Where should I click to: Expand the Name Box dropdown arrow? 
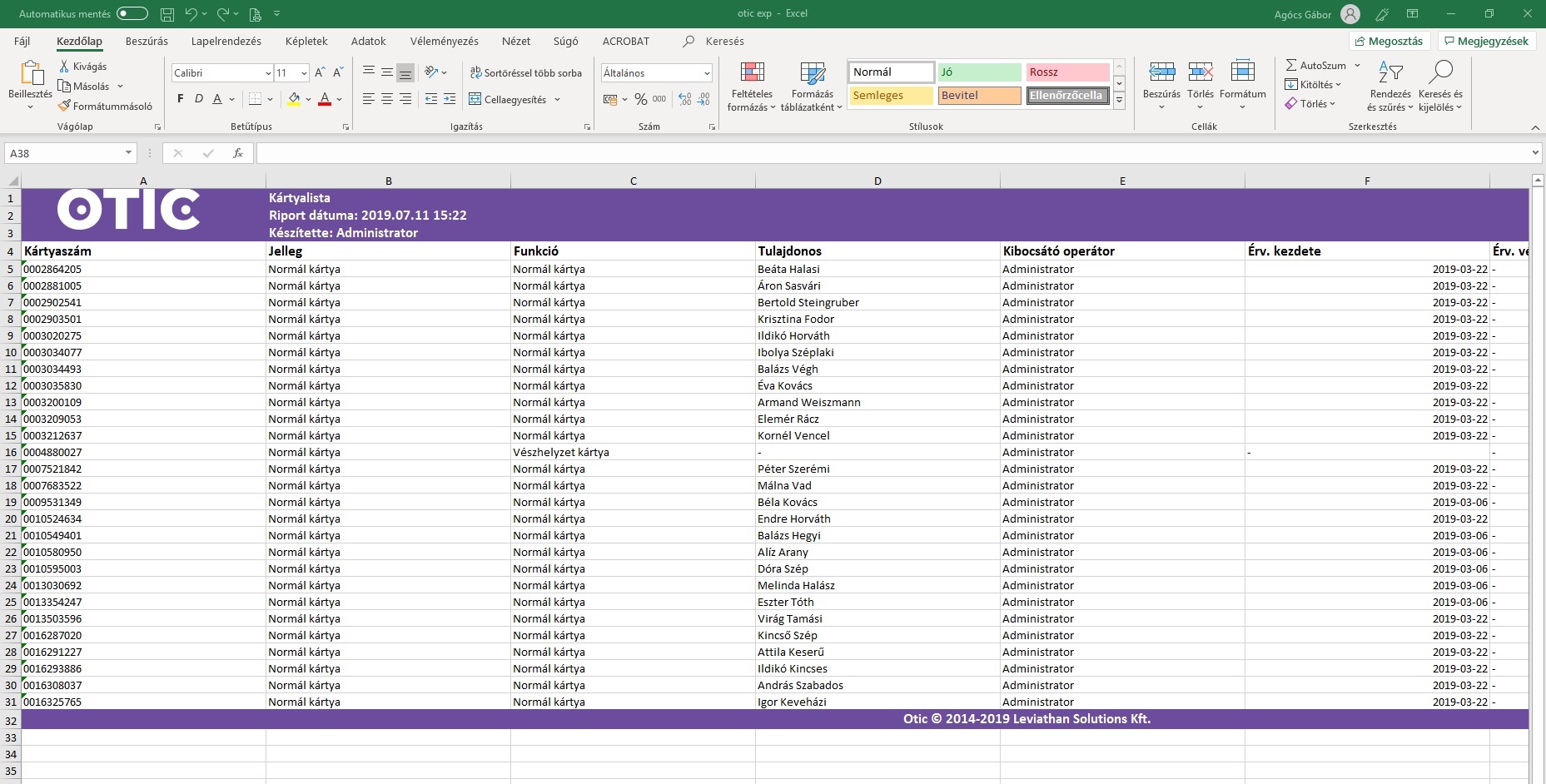[128, 153]
